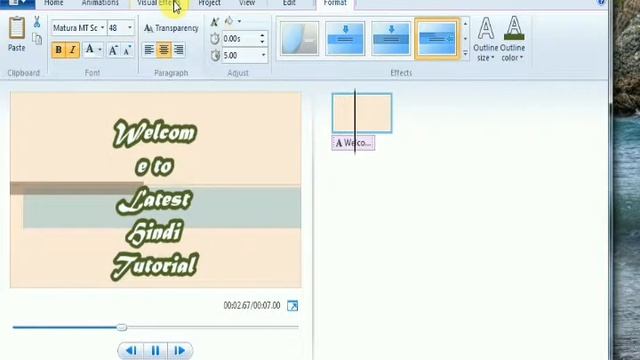
Task: Choose the font color A icon
Action: point(89,49)
